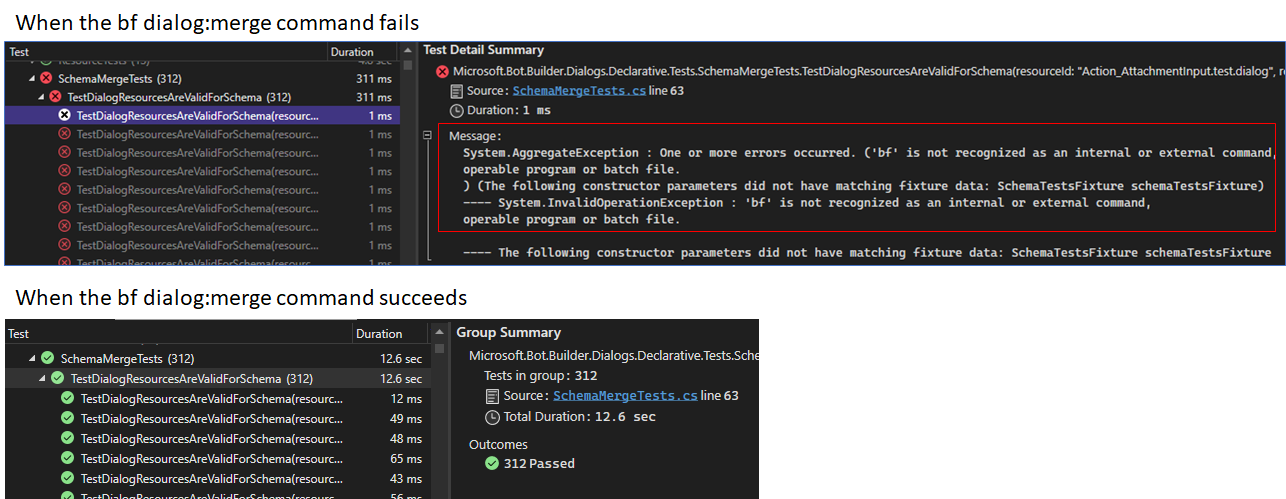Collapse the Message section outline box
Viewport: 1286px width, 499px height.
[x=427, y=135]
